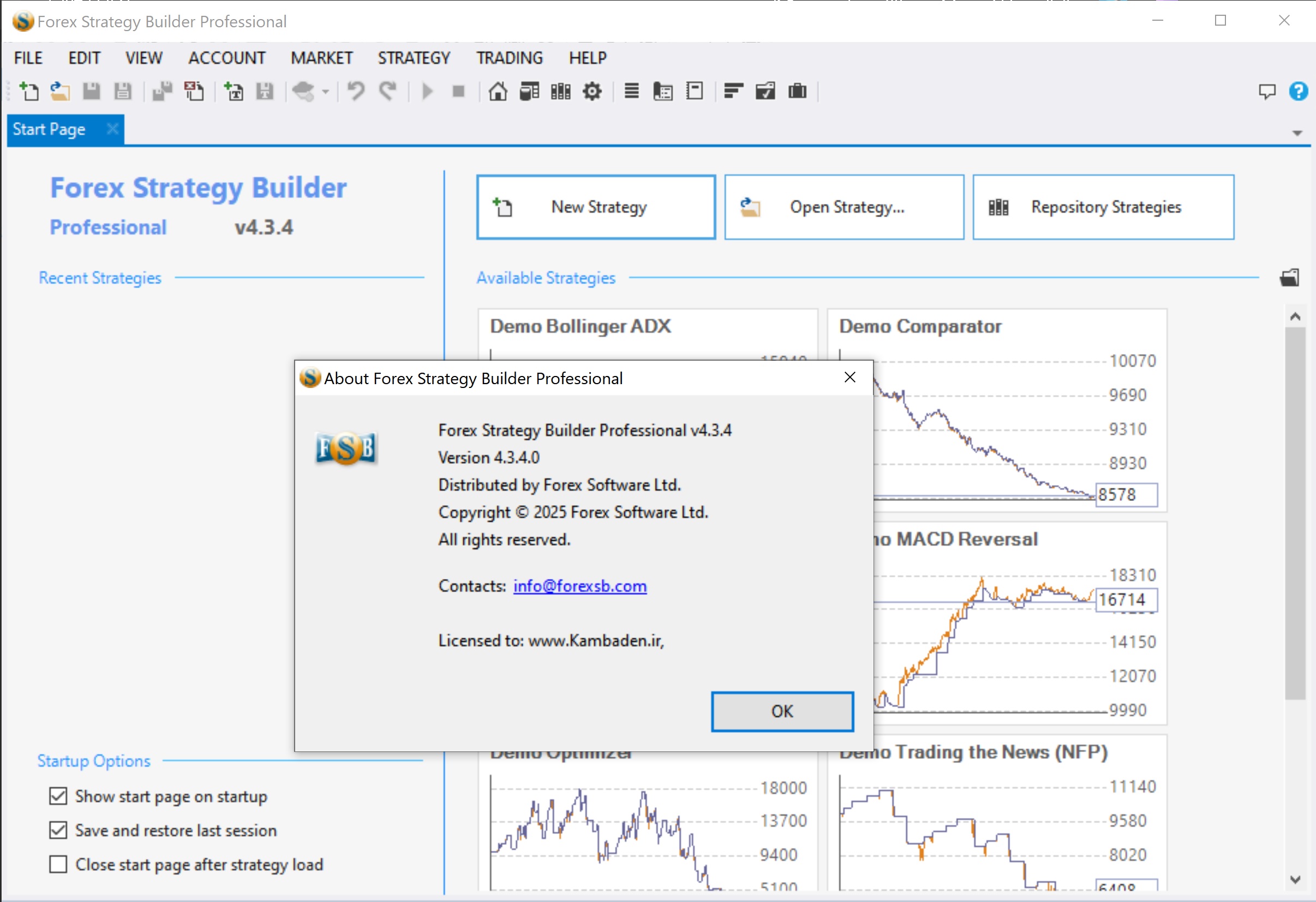Open the Demo Bollinger ADX strategy card
The width and height of the screenshot is (1316, 902).
[648, 333]
